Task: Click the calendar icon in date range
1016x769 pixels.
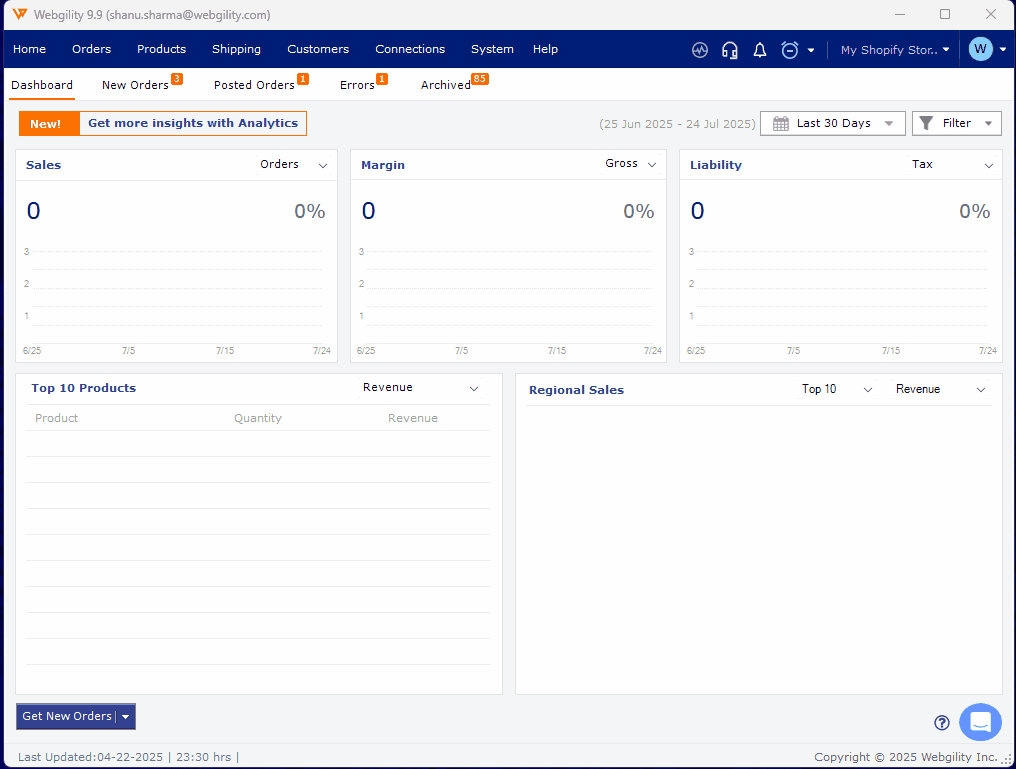Action: pos(781,123)
